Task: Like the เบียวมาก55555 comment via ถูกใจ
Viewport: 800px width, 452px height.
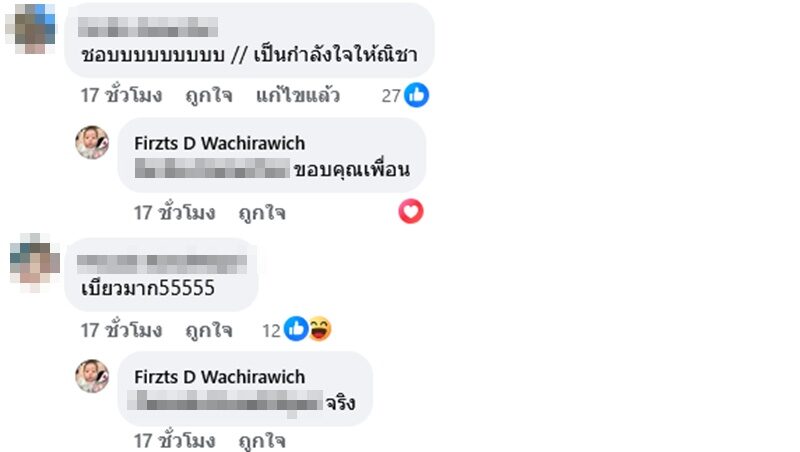Action: [209, 330]
